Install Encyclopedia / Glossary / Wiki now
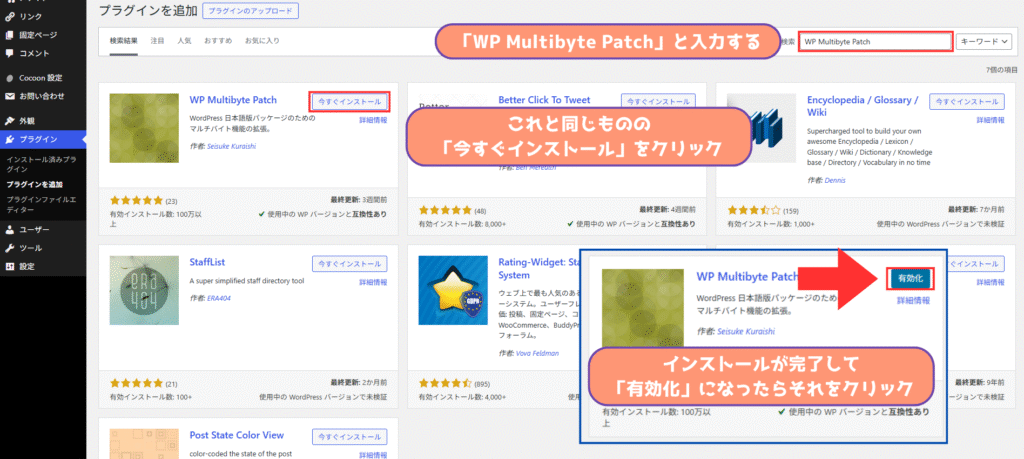The width and height of the screenshot is (1024, 459). pos(967,102)
